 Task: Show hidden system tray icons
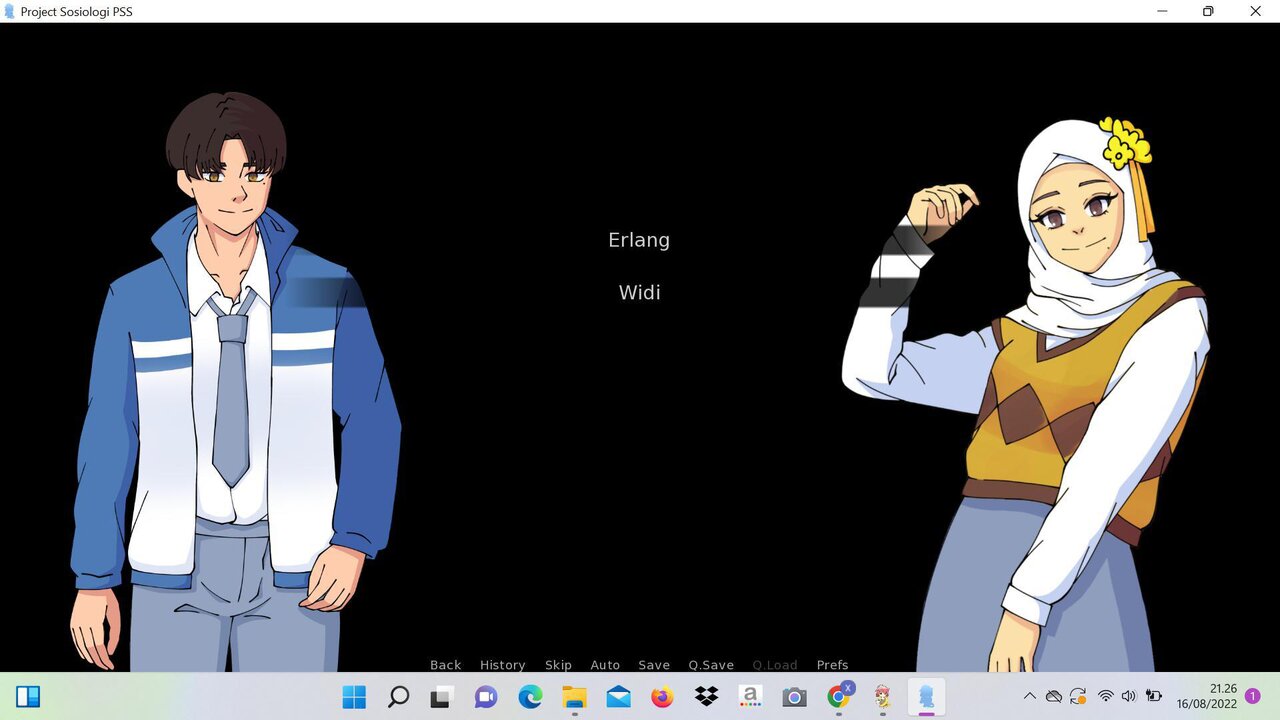pos(1030,697)
